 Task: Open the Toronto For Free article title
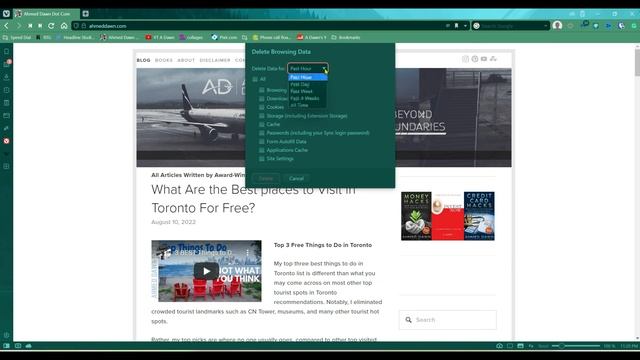253,199
